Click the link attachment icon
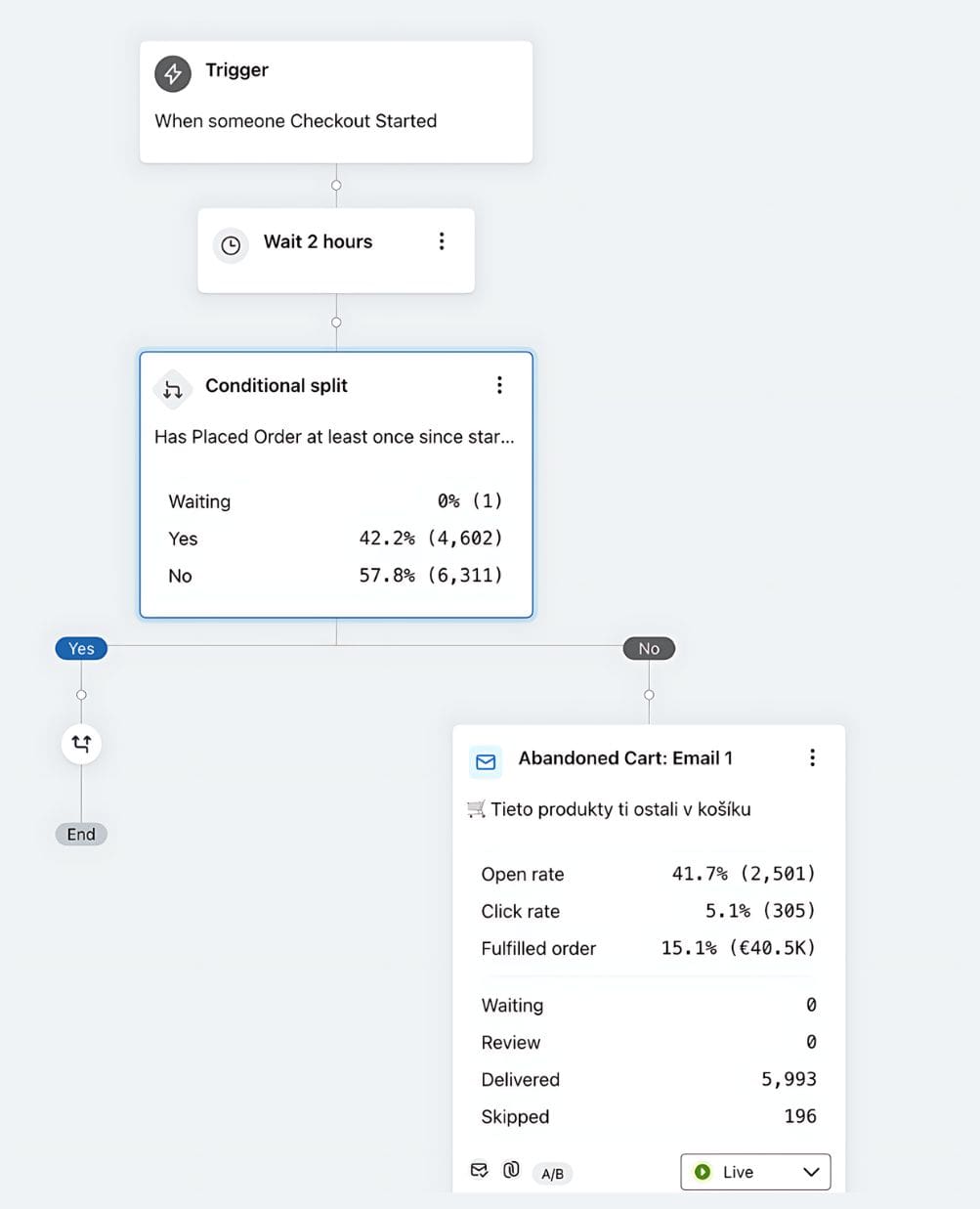Viewport: 980px width, 1209px height. [x=511, y=1170]
